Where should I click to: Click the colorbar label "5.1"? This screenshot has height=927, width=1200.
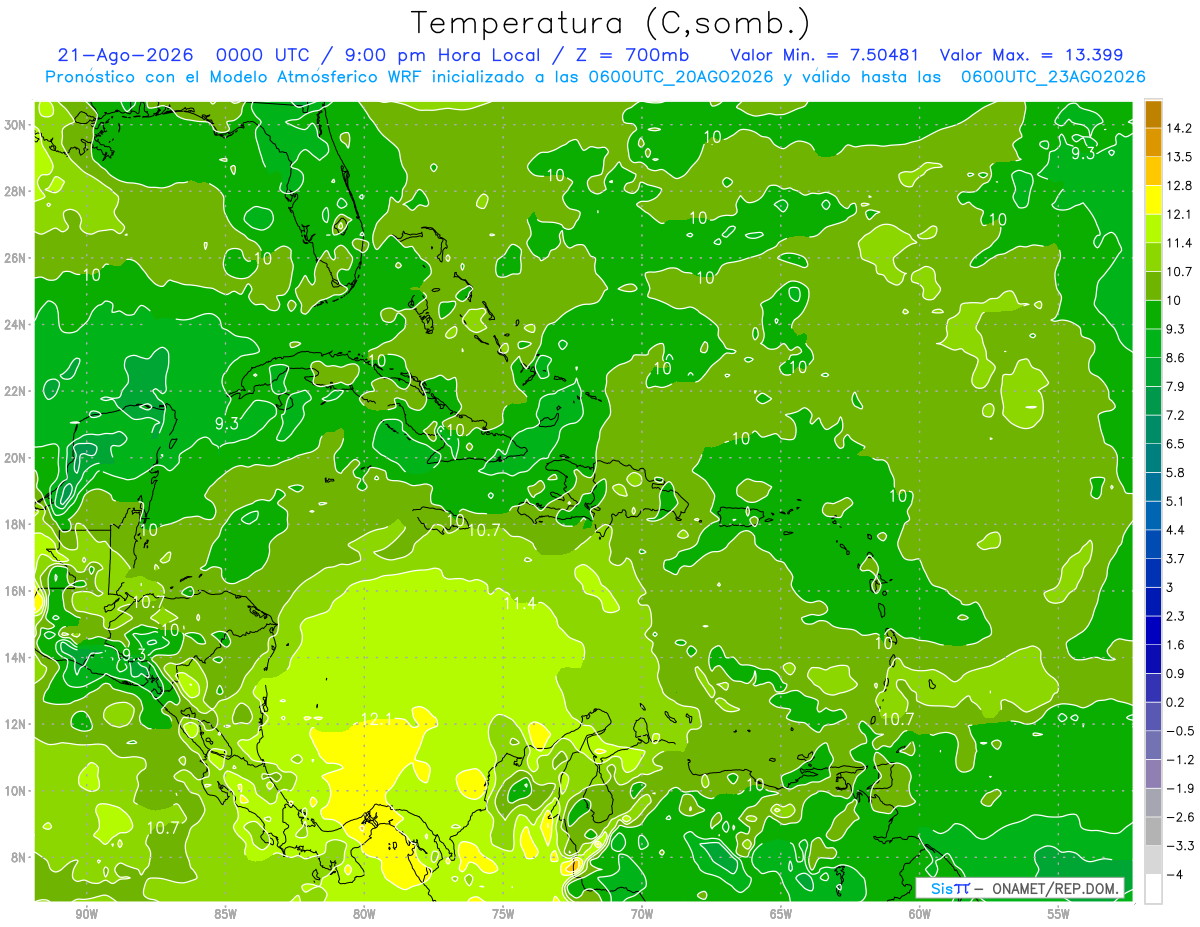pyautogui.click(x=1175, y=501)
